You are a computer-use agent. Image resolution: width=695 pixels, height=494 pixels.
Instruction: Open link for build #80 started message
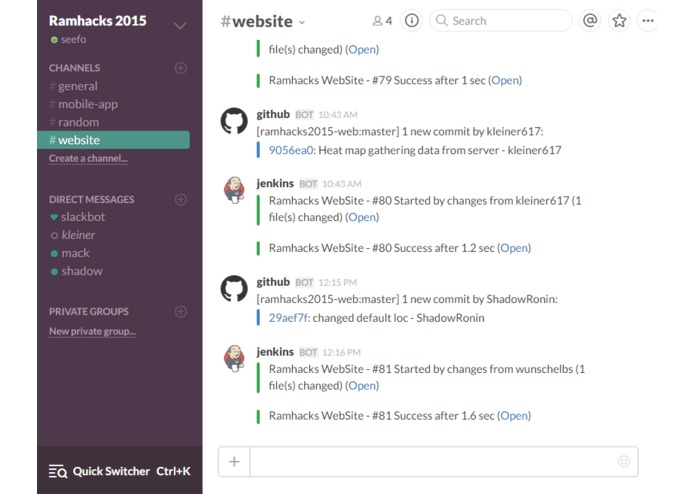click(x=362, y=217)
